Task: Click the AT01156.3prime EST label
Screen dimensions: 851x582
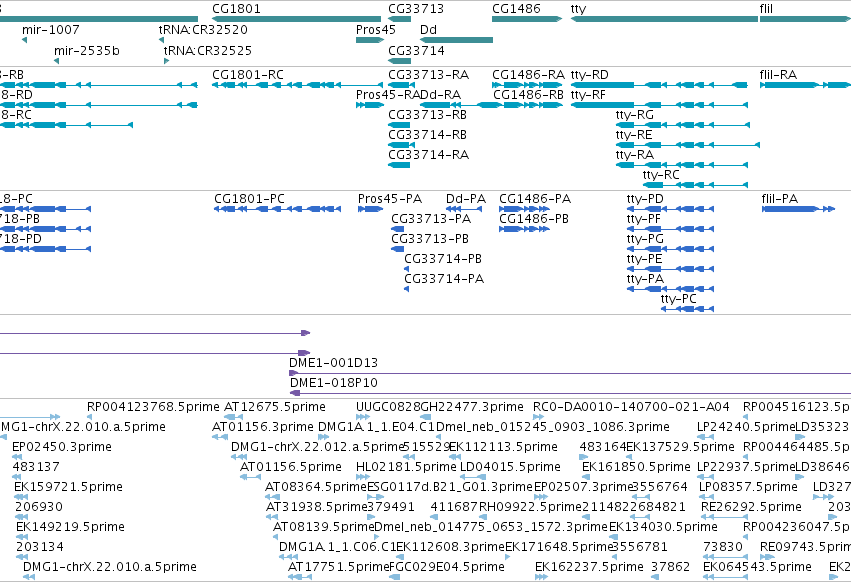Action: [x=263, y=427]
